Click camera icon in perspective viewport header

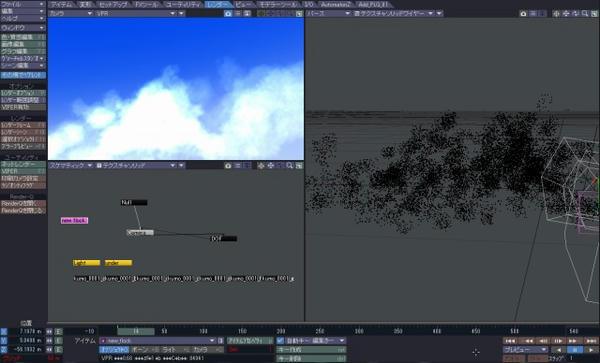[x=523, y=13]
